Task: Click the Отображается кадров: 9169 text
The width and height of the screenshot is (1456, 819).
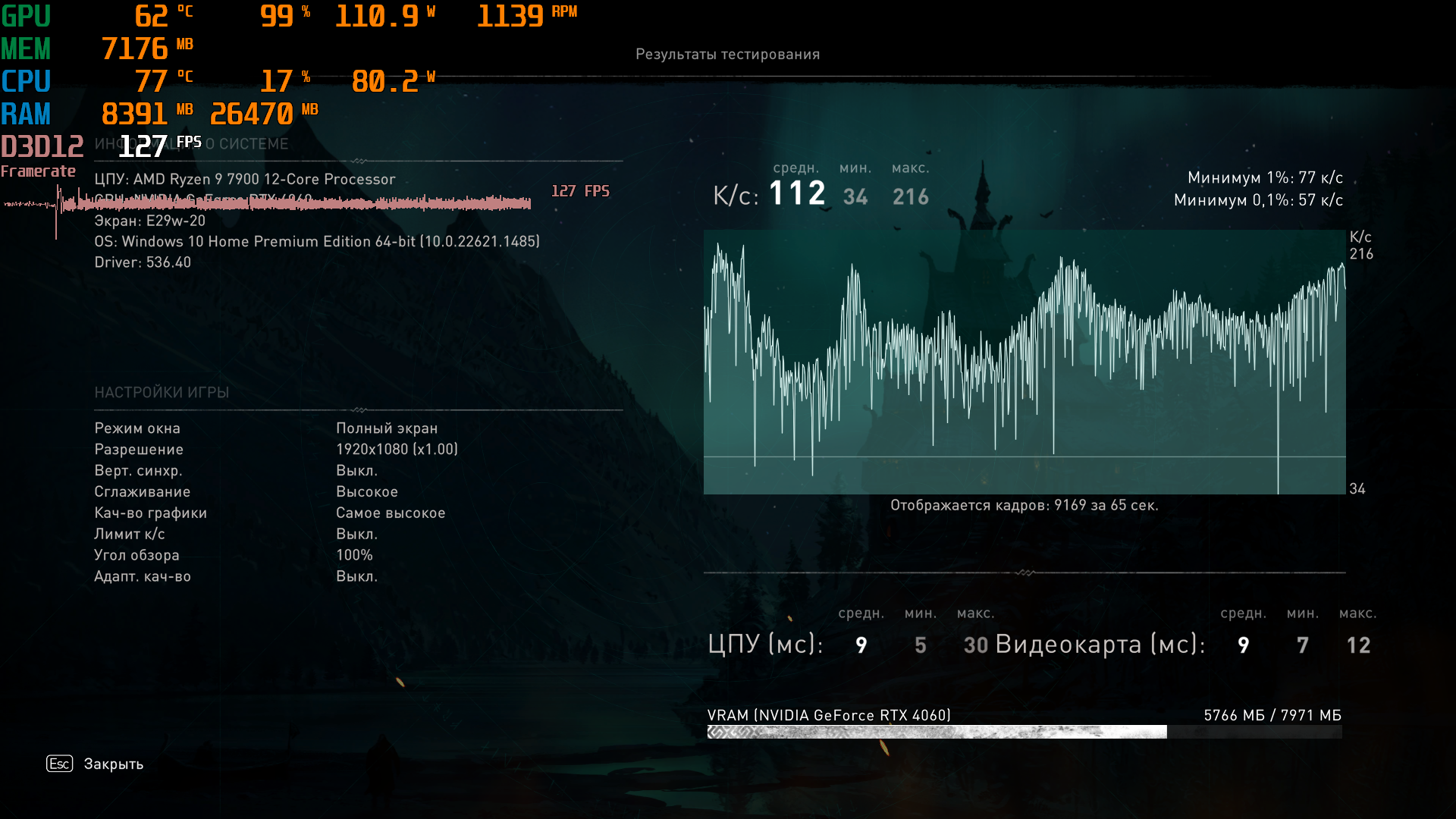Action: point(1024,506)
